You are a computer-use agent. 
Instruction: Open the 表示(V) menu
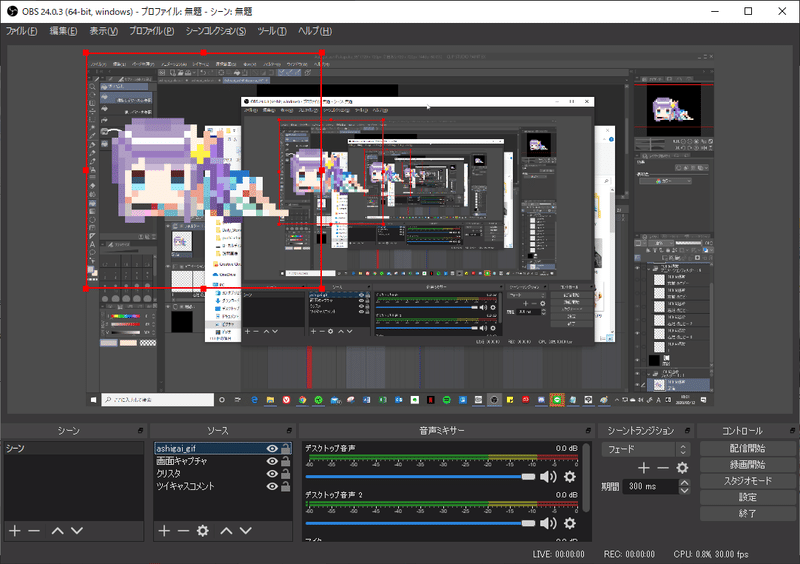click(104, 31)
